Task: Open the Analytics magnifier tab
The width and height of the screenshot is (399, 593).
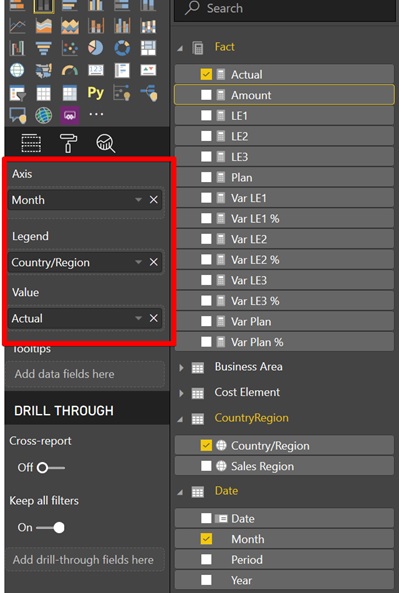Action: pos(106,143)
